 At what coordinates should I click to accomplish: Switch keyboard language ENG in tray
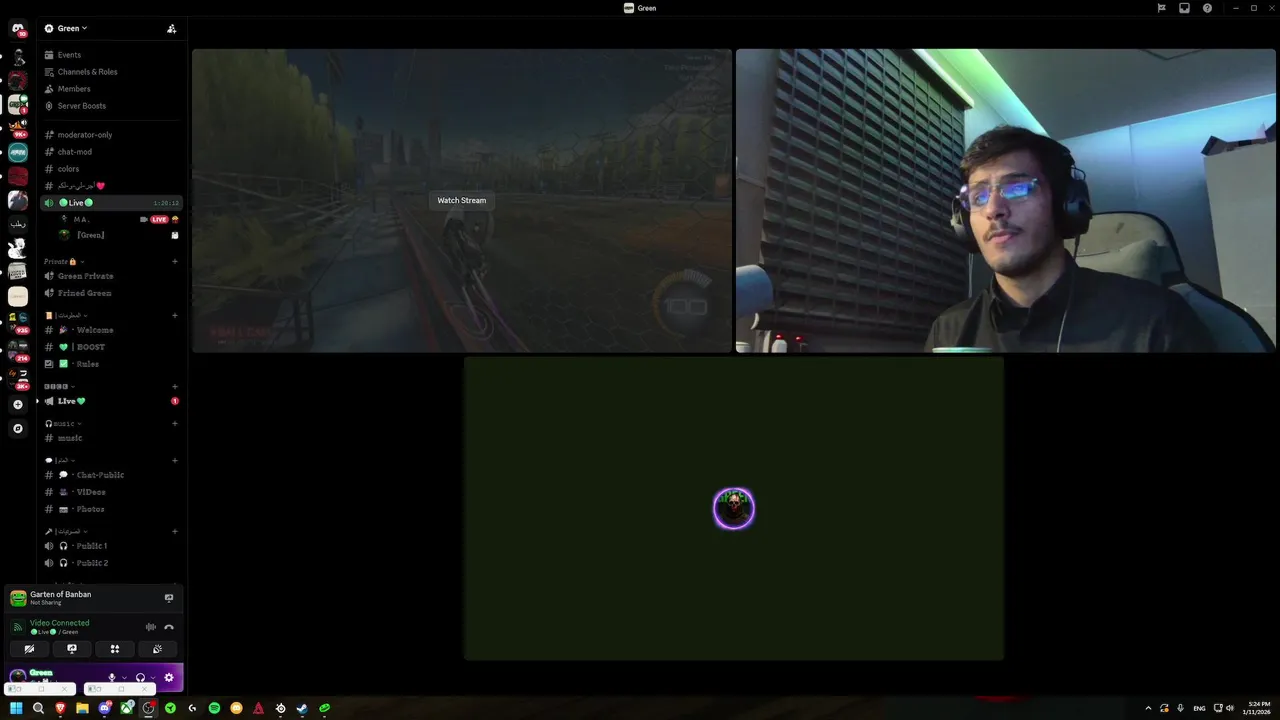[1199, 708]
